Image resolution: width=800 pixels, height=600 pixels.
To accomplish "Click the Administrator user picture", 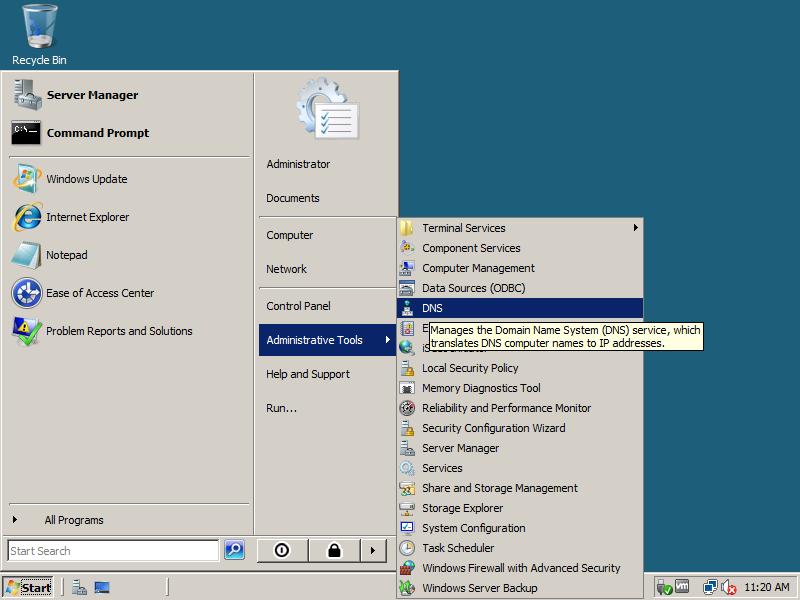I will pyautogui.click(x=328, y=109).
